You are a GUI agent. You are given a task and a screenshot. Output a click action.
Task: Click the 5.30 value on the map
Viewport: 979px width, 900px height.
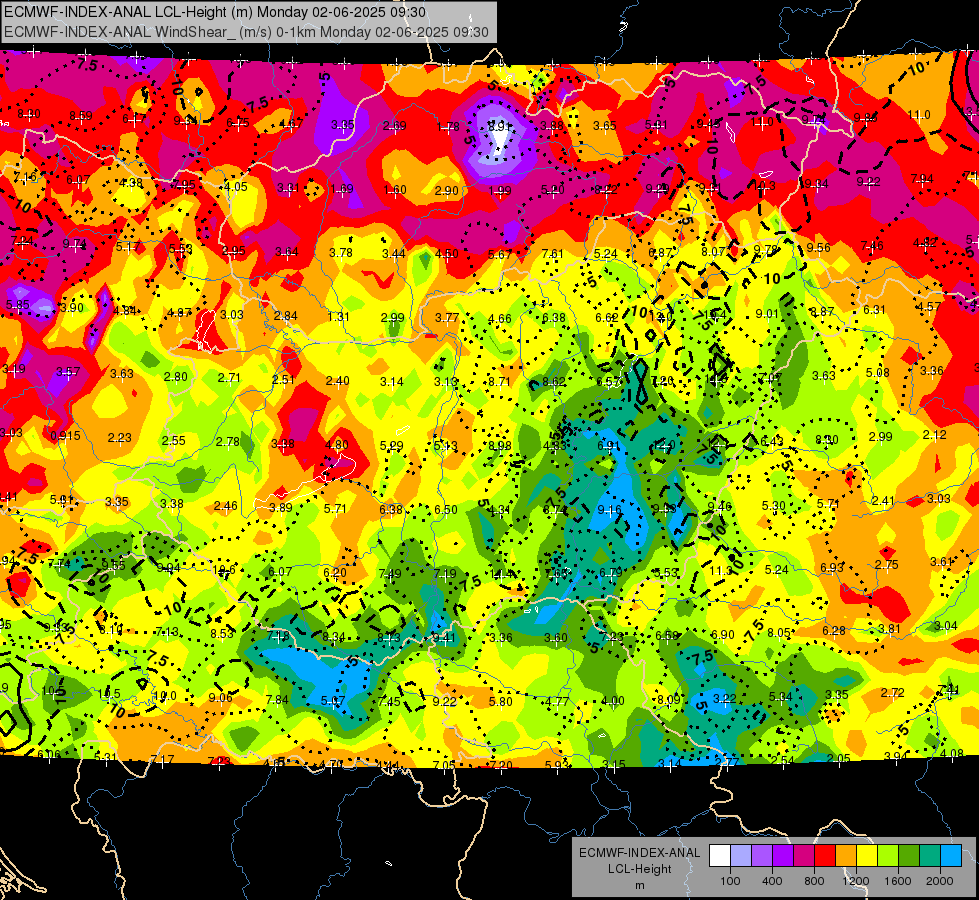[x=774, y=506]
